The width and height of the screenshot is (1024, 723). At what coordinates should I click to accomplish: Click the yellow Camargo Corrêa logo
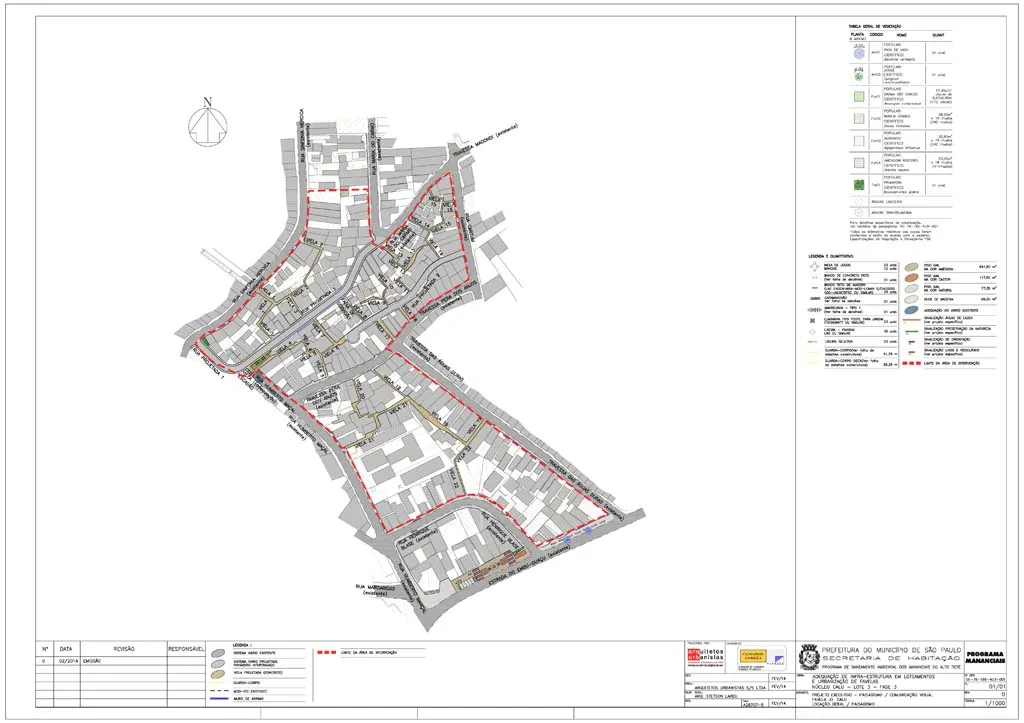[751, 657]
